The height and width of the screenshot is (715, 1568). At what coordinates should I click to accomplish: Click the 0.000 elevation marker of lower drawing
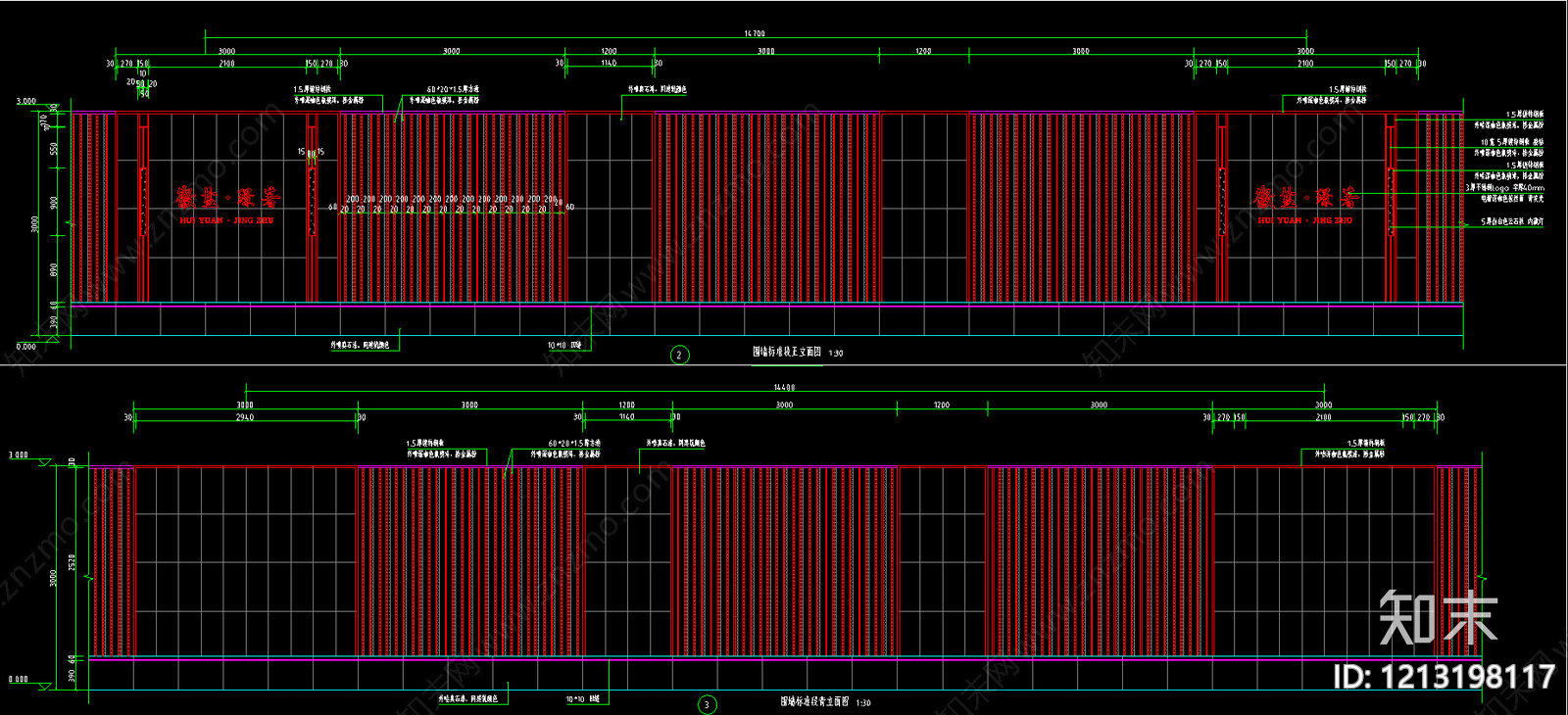(x=19, y=680)
